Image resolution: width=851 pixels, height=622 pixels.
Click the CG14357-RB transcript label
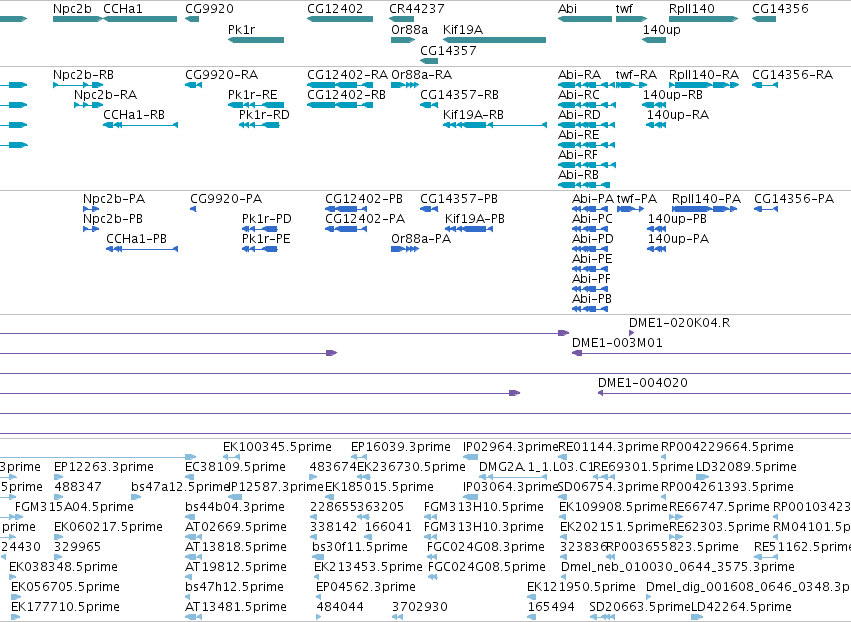pos(459,94)
